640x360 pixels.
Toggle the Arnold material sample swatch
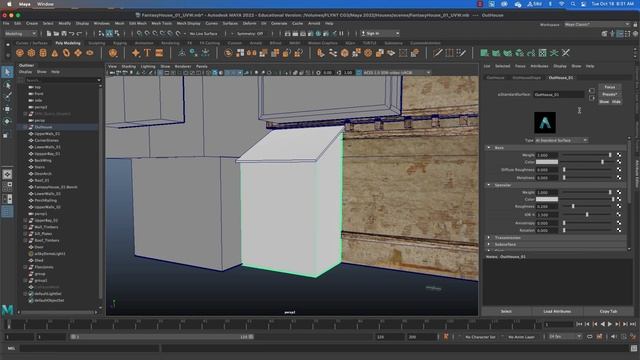545,122
